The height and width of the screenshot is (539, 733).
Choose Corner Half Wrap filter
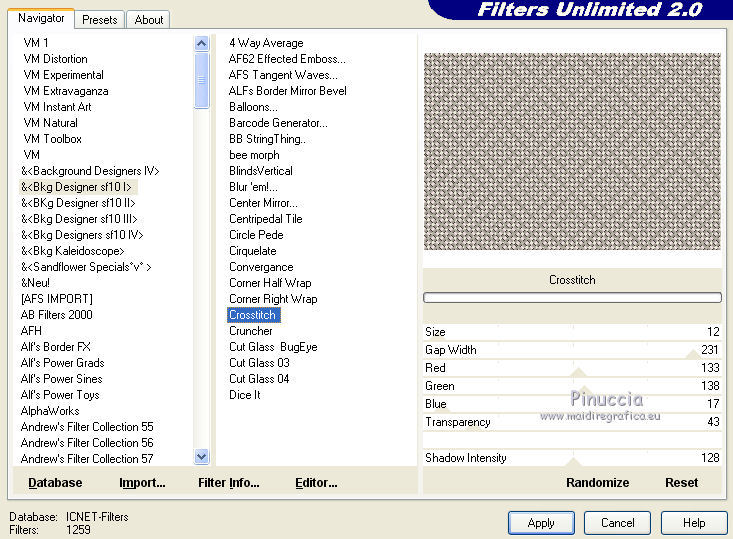270,283
